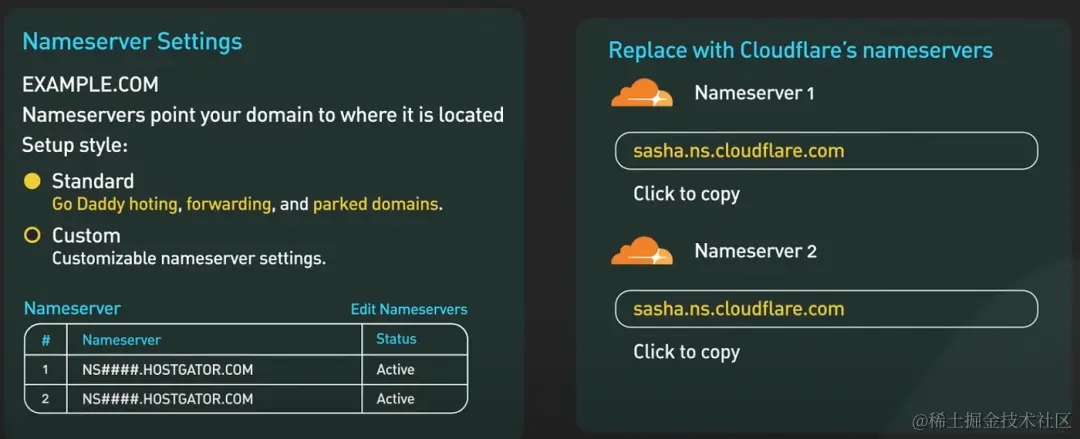Screen dimensions: 1080x439
Task: Click the Cloudflare logo beside Nameserver 1
Action: 642,94
